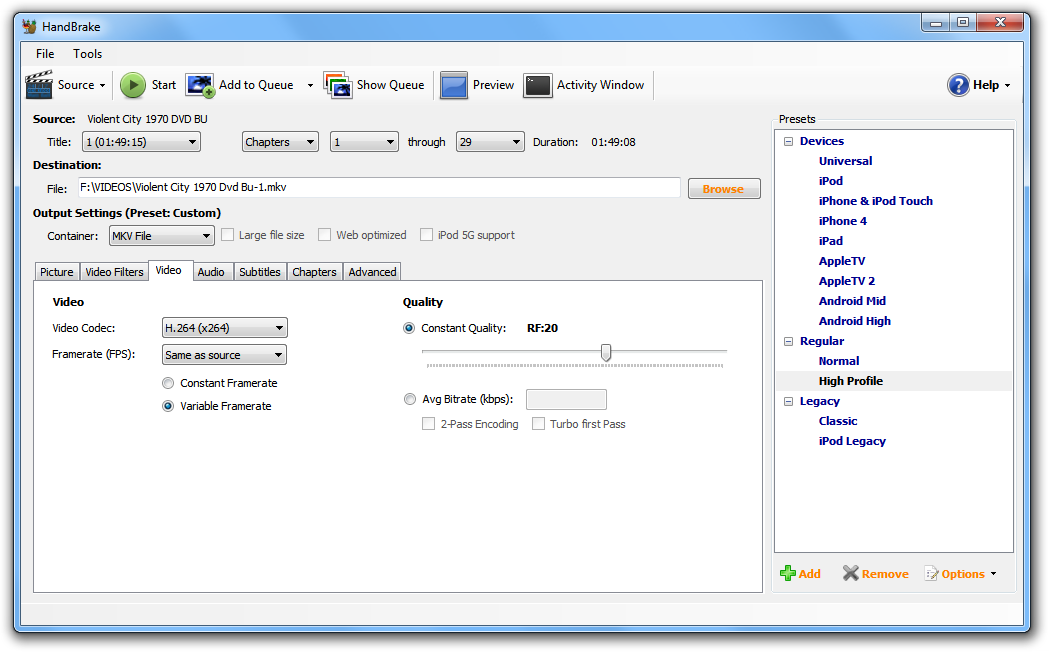Select the Variable Framerate radio button
Image resolution: width=1049 pixels, height=652 pixels.
168,406
